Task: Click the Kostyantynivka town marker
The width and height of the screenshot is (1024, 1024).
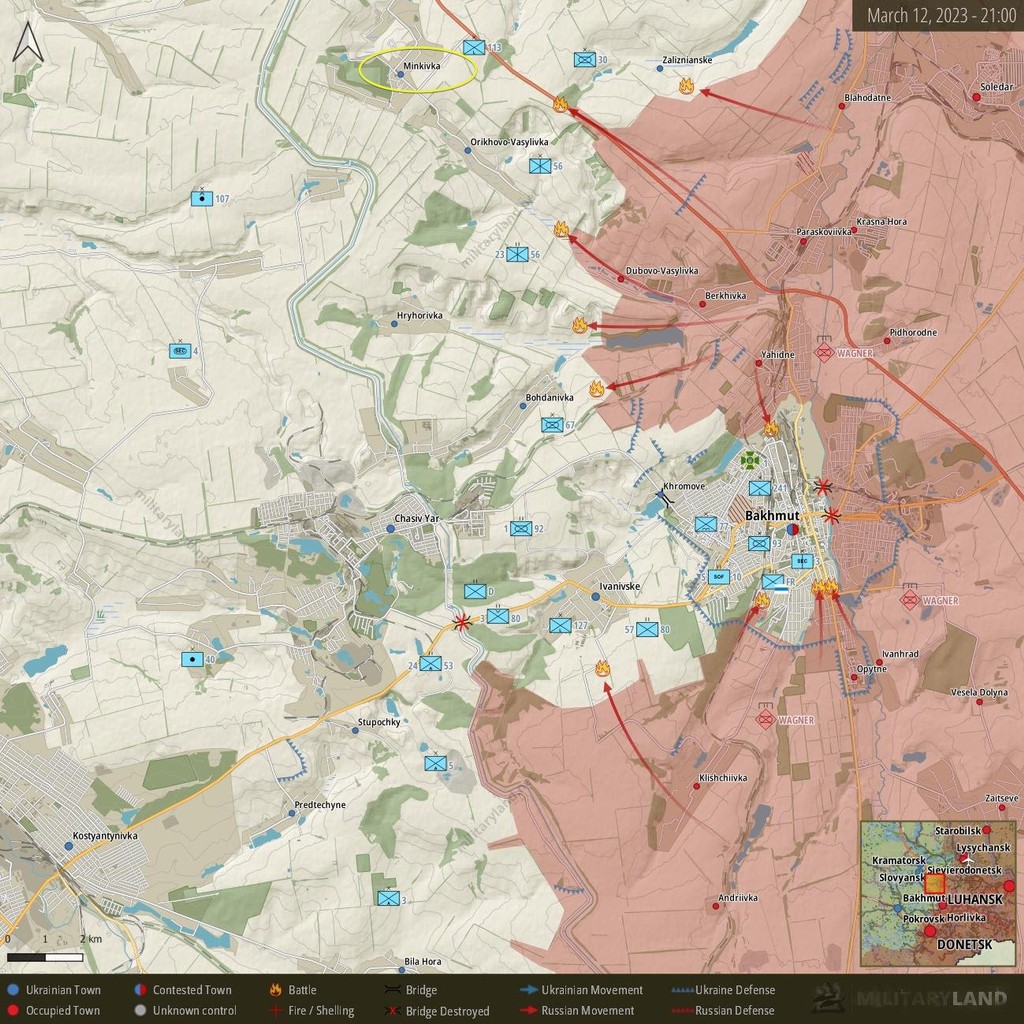Action: 69,846
